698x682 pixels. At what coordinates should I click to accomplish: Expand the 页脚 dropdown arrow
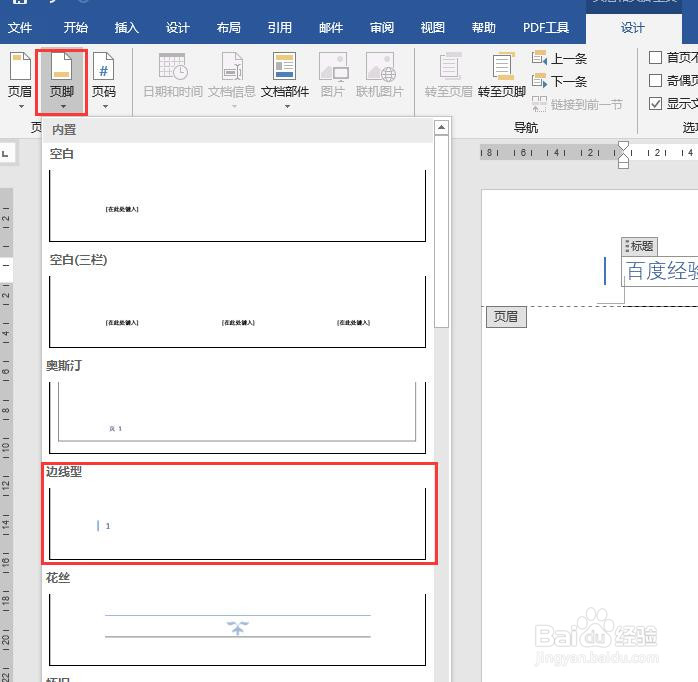63,107
